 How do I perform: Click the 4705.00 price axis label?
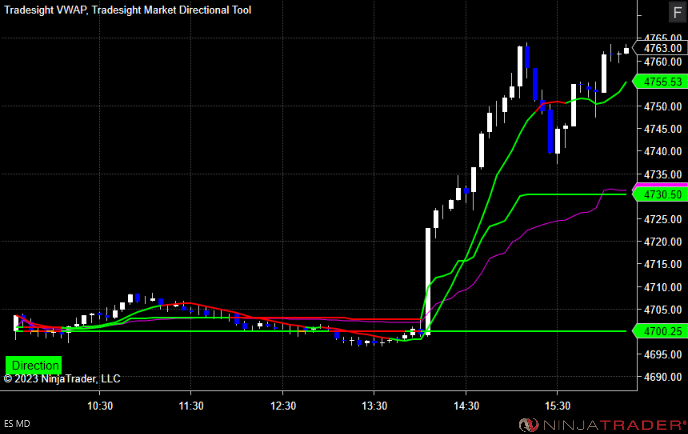pos(663,309)
